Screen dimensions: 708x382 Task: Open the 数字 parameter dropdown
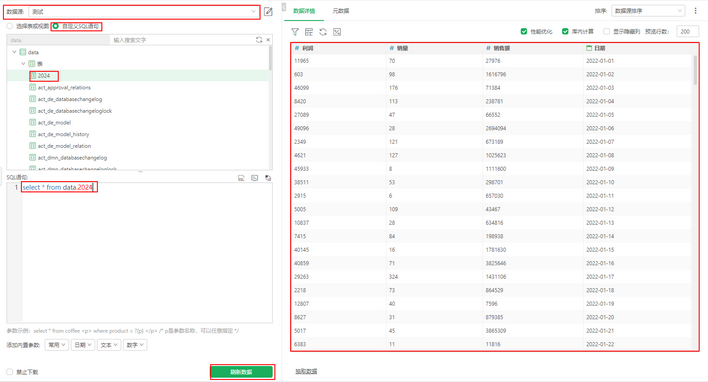click(135, 345)
